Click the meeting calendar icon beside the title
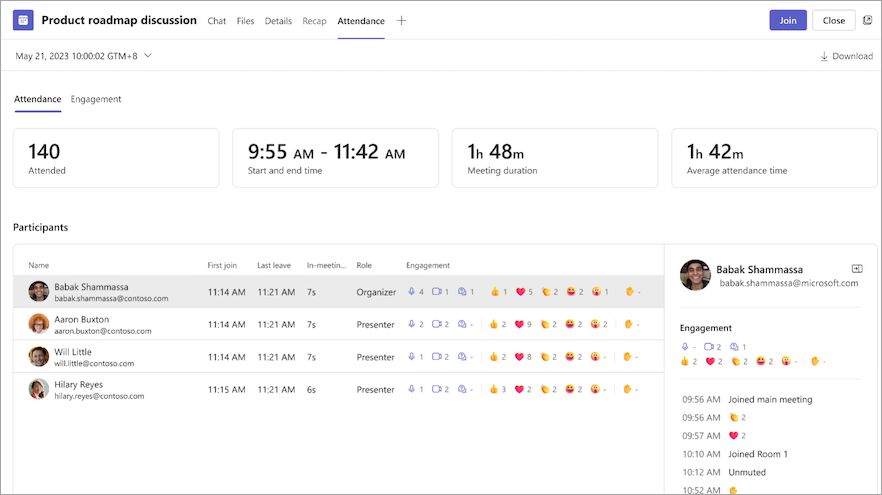This screenshot has height=495, width=882. [23, 20]
